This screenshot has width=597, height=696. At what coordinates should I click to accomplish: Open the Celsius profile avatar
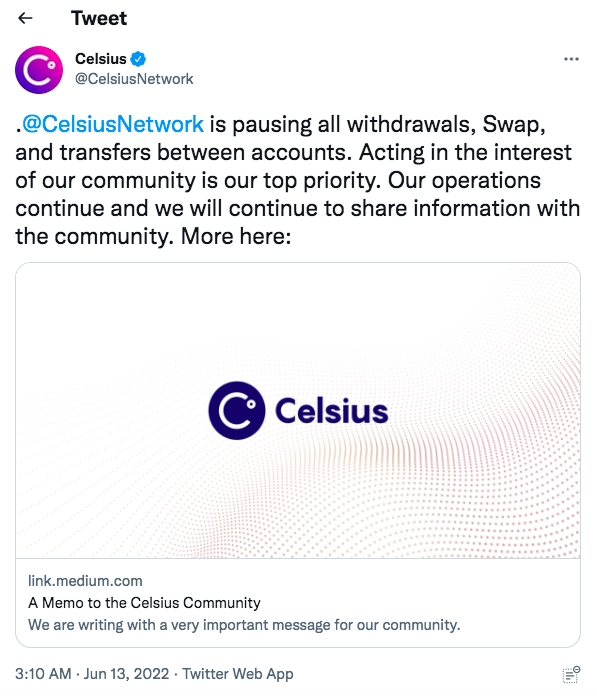coord(39,70)
